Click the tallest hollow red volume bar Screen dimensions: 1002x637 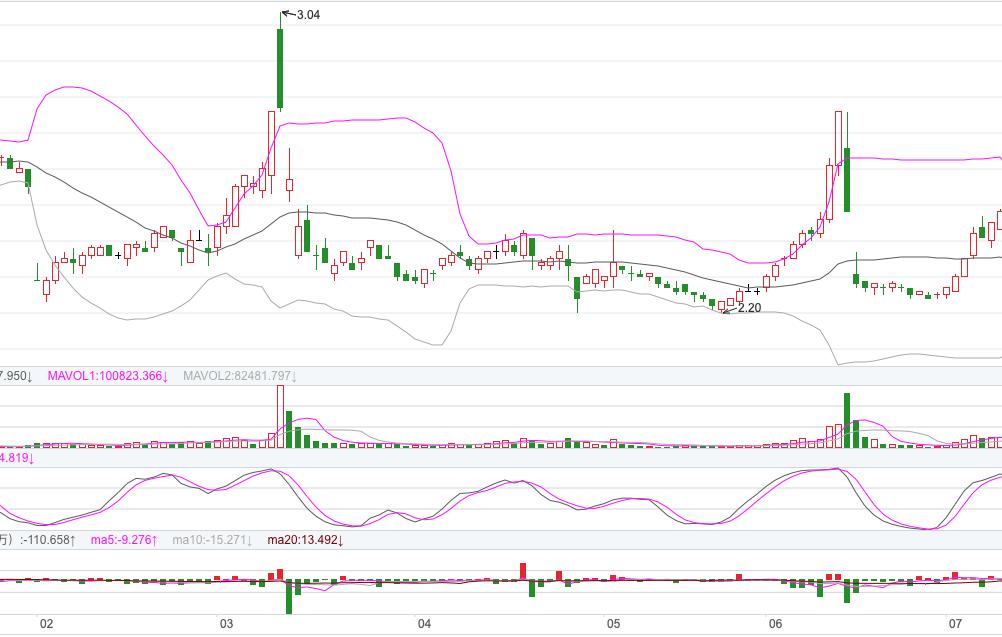pyautogui.click(x=280, y=416)
